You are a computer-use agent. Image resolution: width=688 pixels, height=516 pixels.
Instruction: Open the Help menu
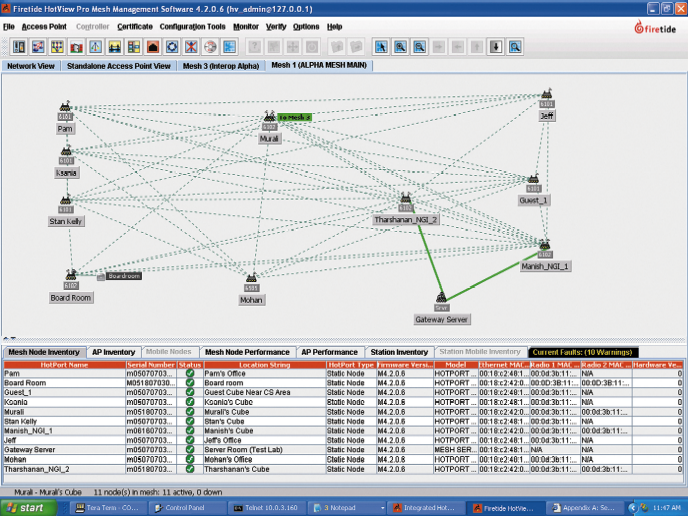(x=334, y=27)
